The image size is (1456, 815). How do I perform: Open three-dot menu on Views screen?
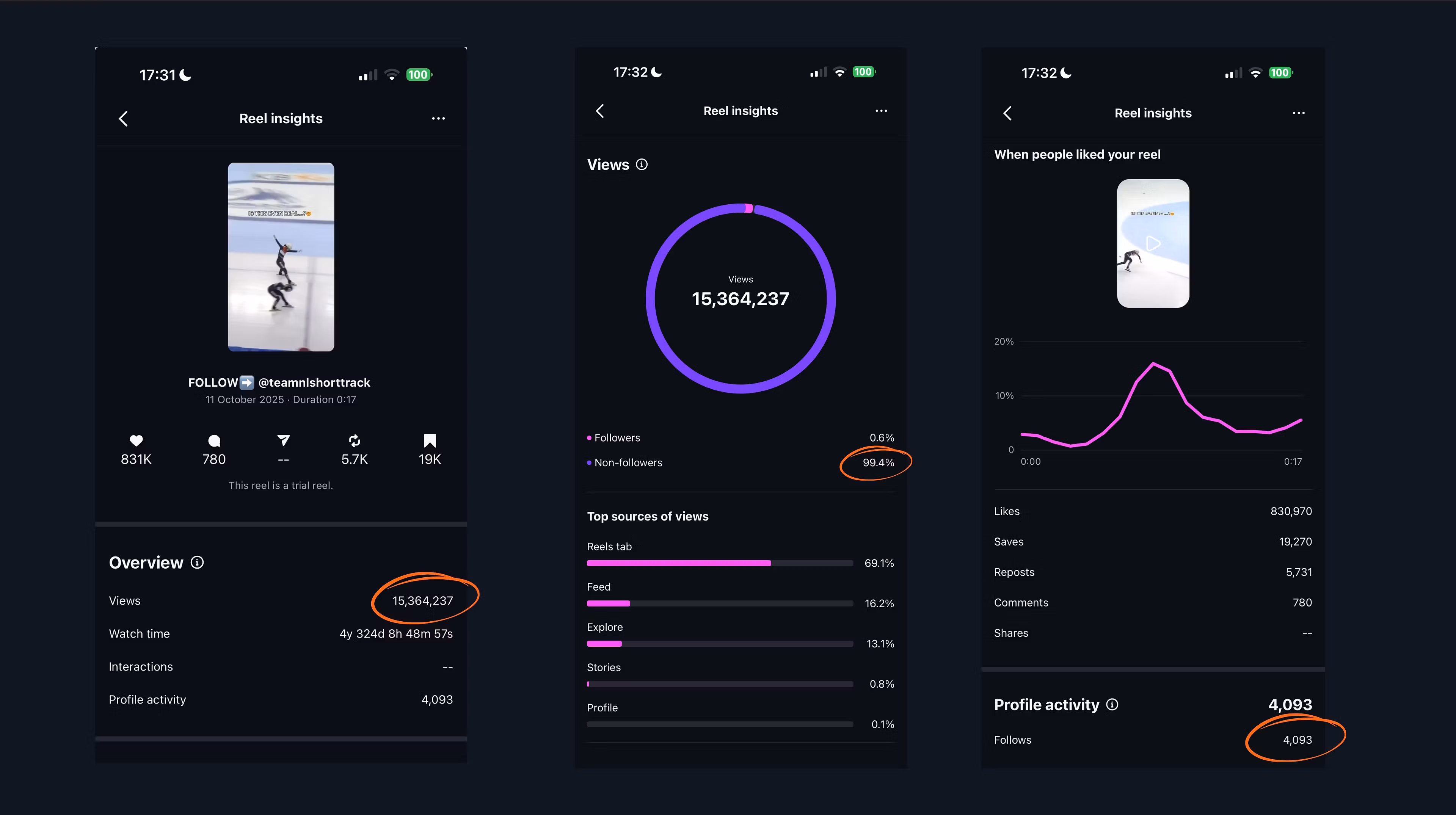(881, 111)
